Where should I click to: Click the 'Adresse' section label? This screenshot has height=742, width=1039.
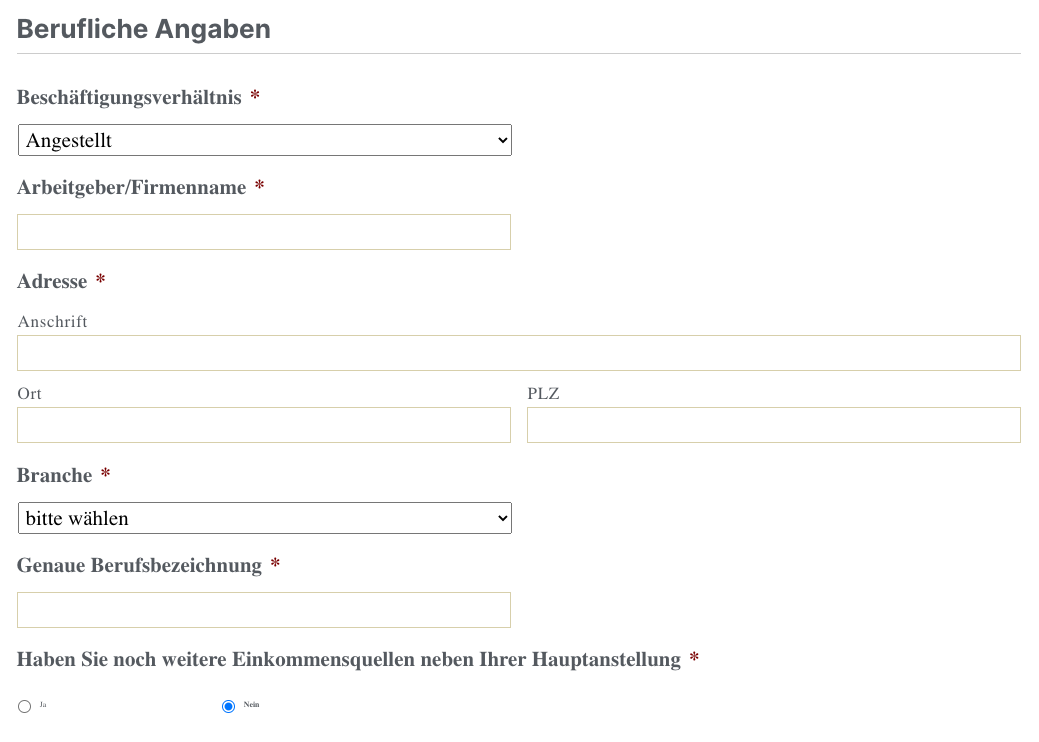pyautogui.click(x=52, y=281)
